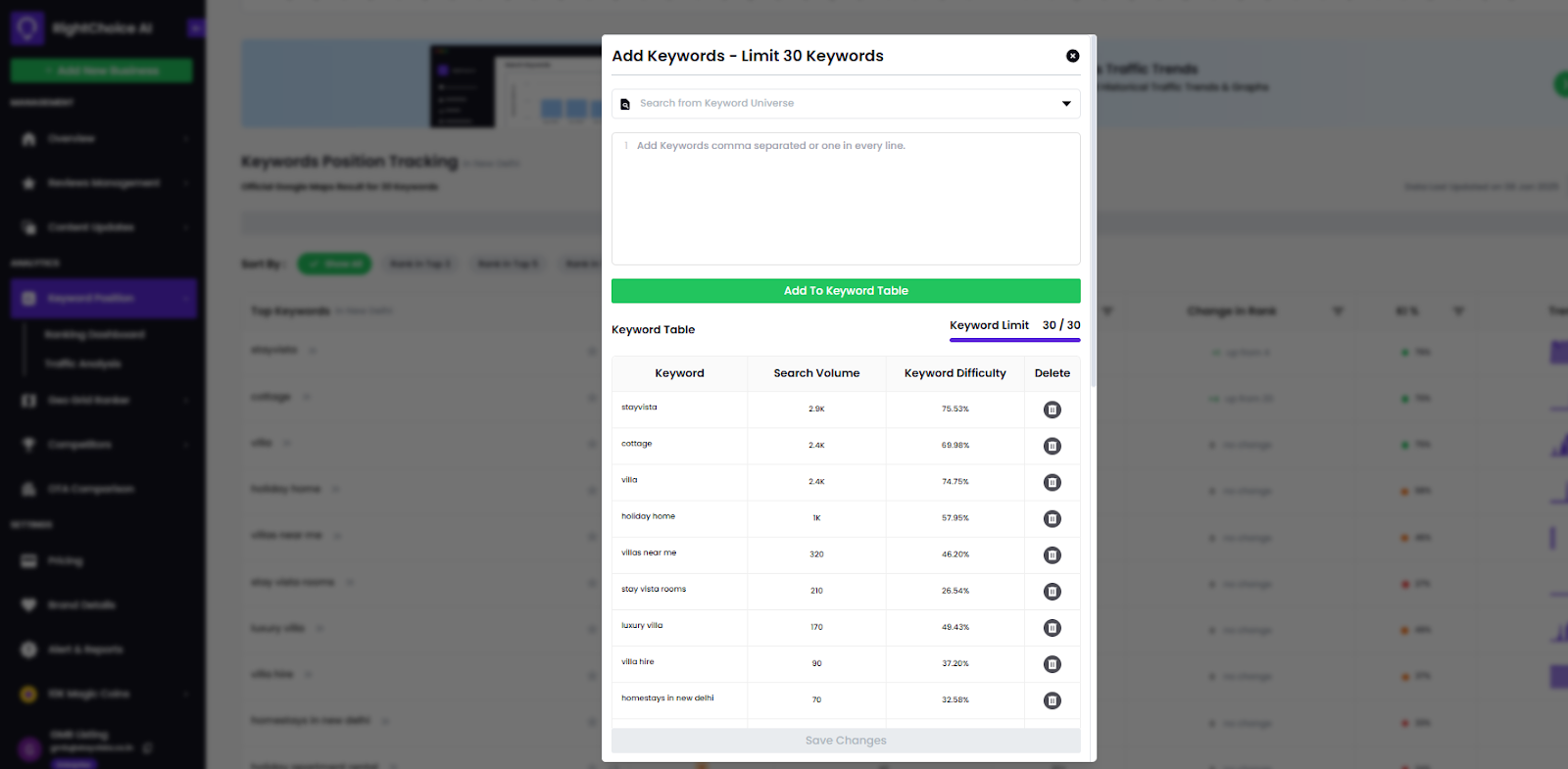This screenshot has height=769, width=1568.
Task: Delete the luxury villa keyword
Action: tap(1053, 628)
